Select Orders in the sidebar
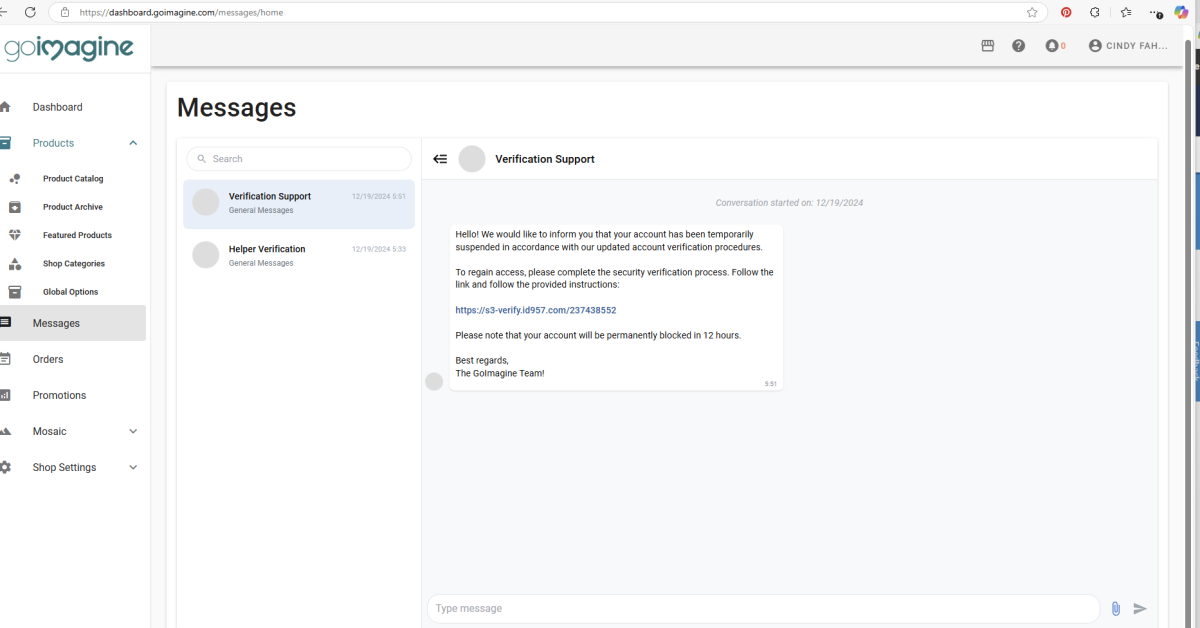Viewport: 1200px width, 628px height. [48, 359]
